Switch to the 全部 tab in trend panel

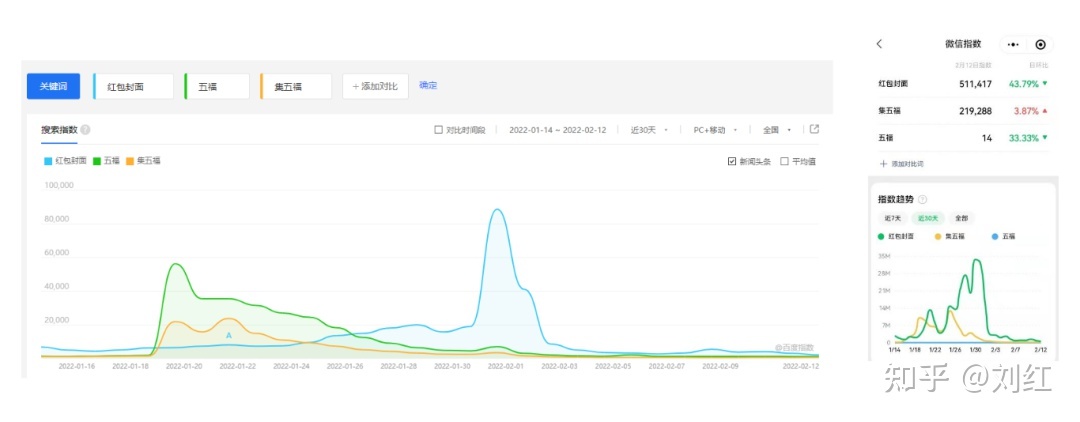click(x=961, y=218)
